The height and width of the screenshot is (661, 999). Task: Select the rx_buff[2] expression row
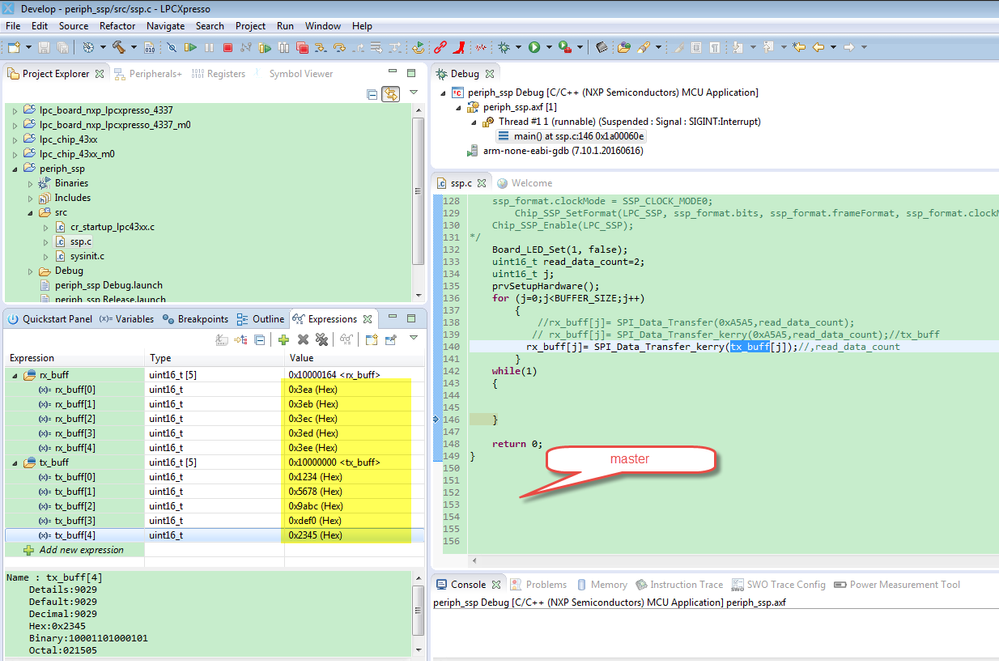214,419
